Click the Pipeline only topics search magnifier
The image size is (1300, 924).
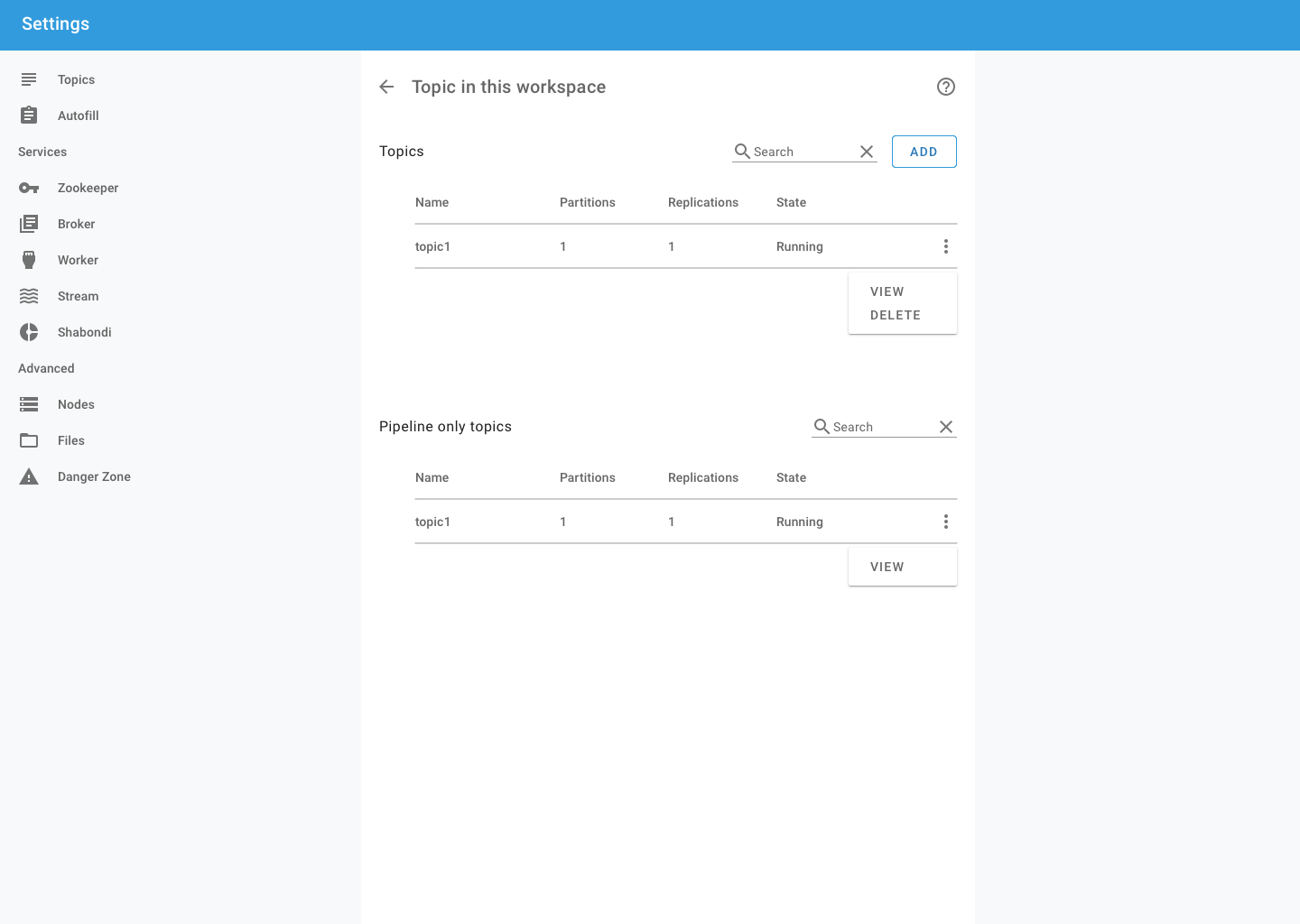point(822,426)
